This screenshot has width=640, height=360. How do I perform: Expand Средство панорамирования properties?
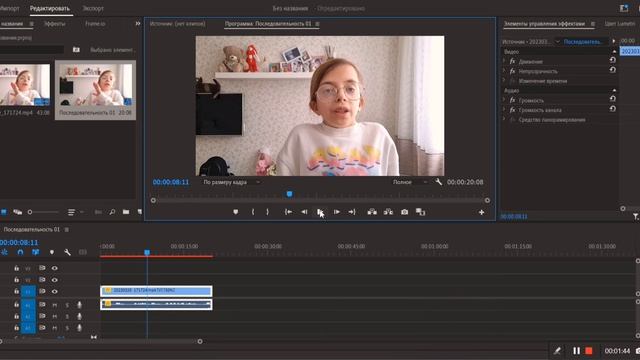(504, 120)
